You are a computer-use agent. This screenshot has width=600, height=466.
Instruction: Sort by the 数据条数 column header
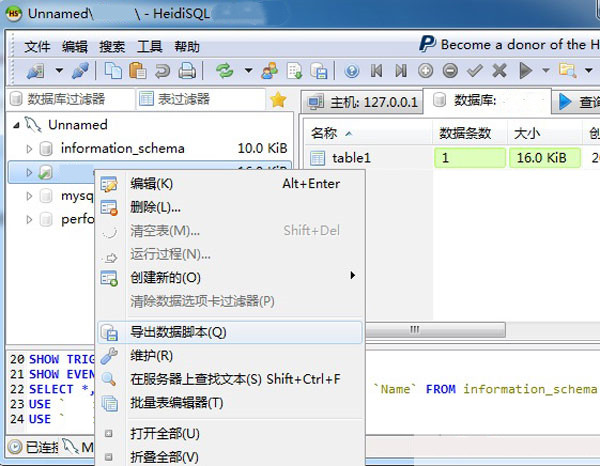[x=470, y=133]
